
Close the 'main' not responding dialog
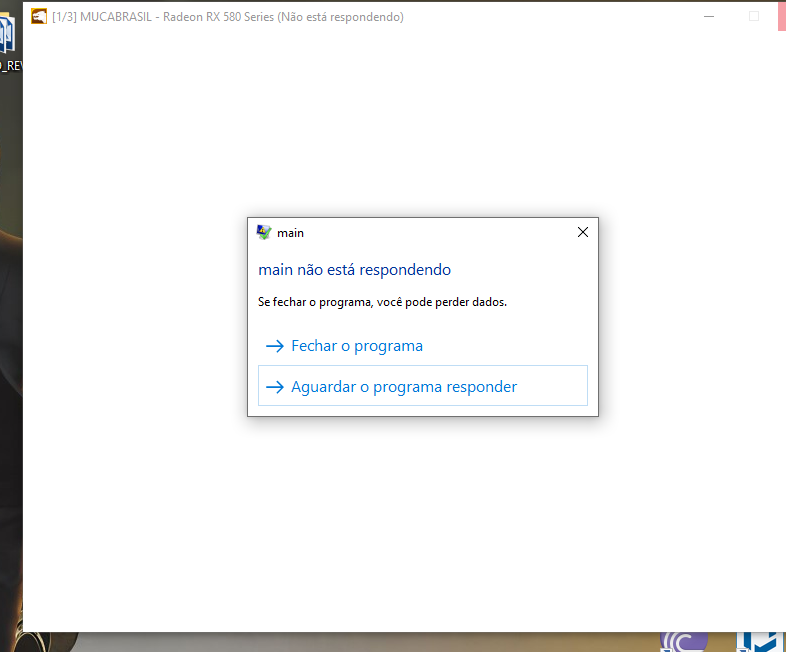pos(583,232)
